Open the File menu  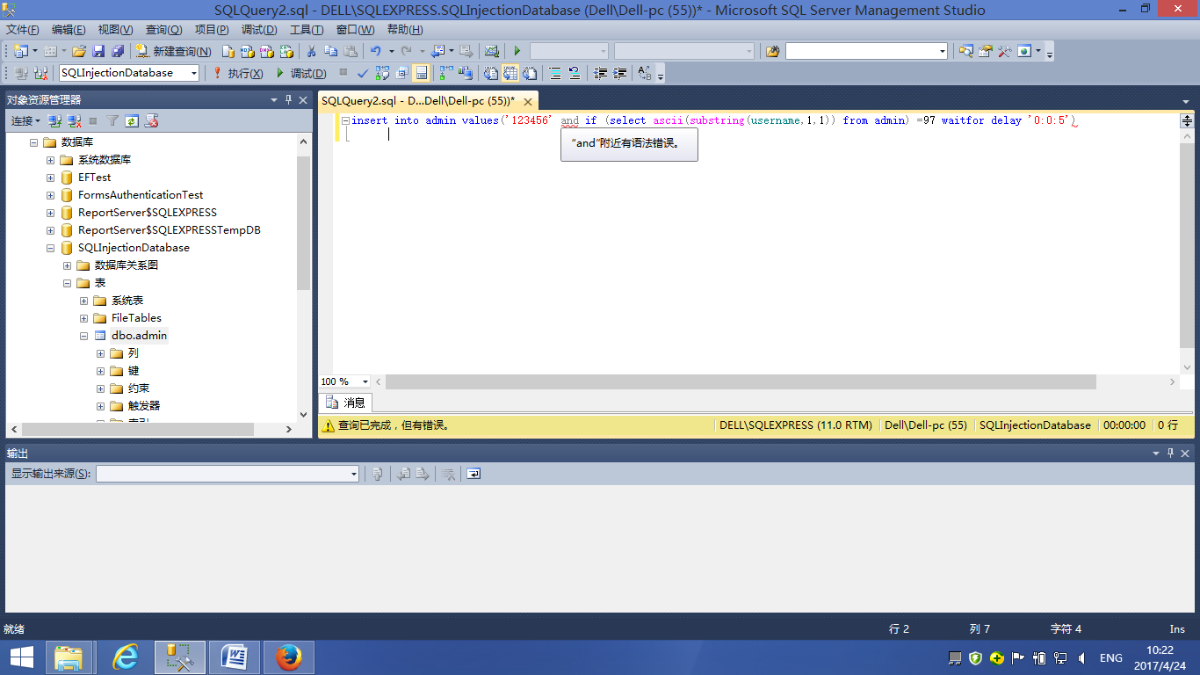[22, 30]
